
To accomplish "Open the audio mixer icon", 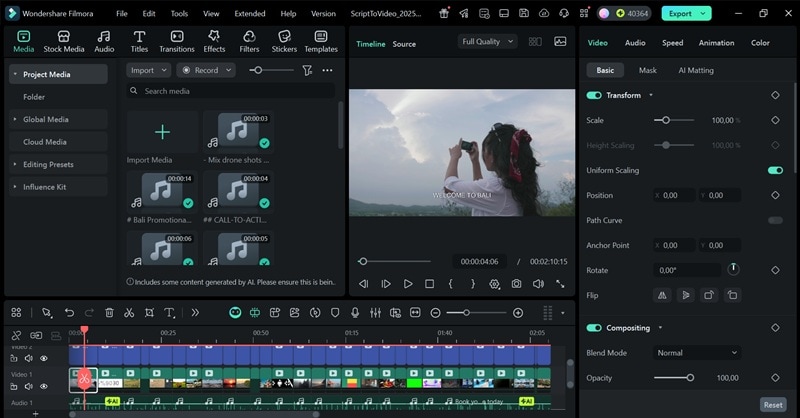I will pyautogui.click(x=375, y=313).
